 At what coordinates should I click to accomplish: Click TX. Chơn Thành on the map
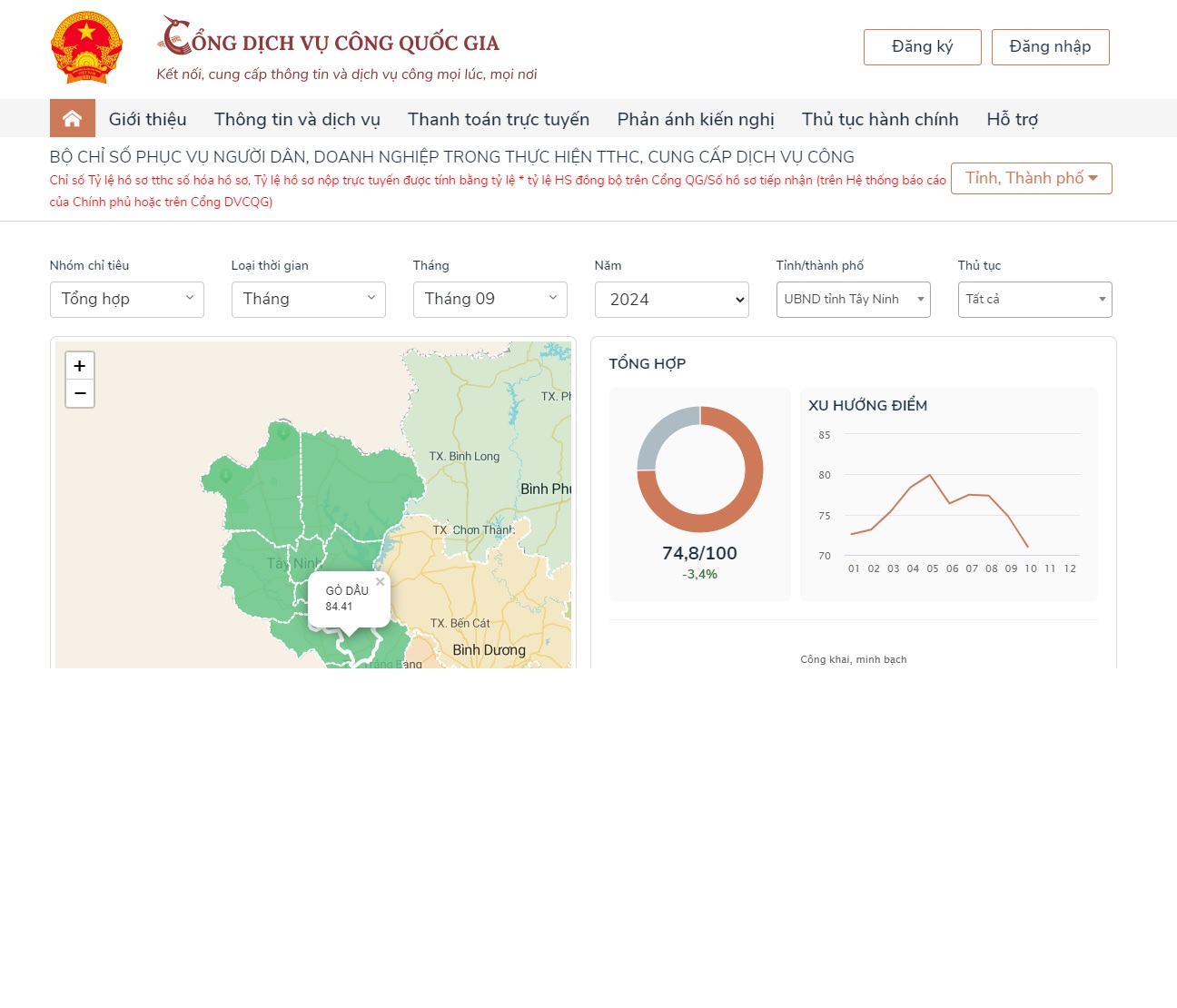473,529
